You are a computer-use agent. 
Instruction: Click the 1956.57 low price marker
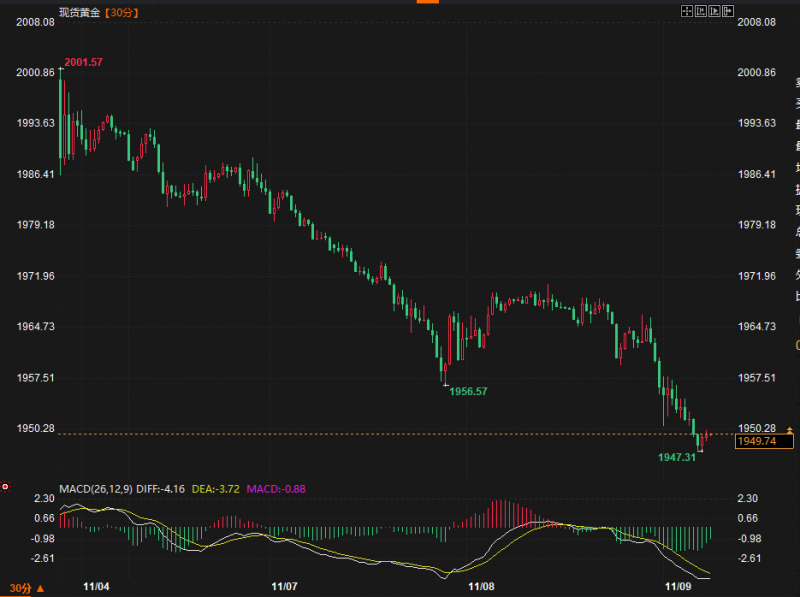468,391
